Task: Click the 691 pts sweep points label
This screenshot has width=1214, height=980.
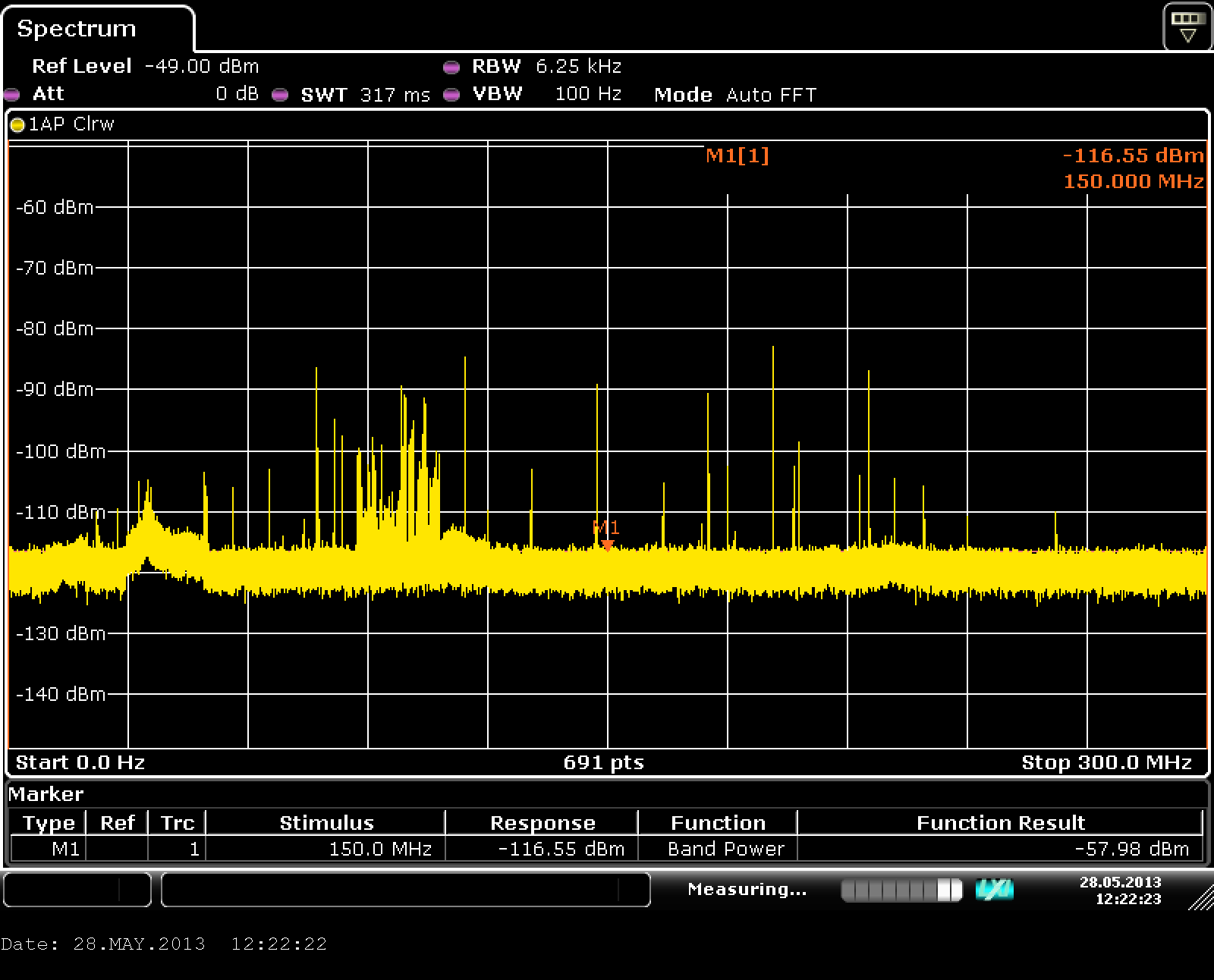Action: 603,762
